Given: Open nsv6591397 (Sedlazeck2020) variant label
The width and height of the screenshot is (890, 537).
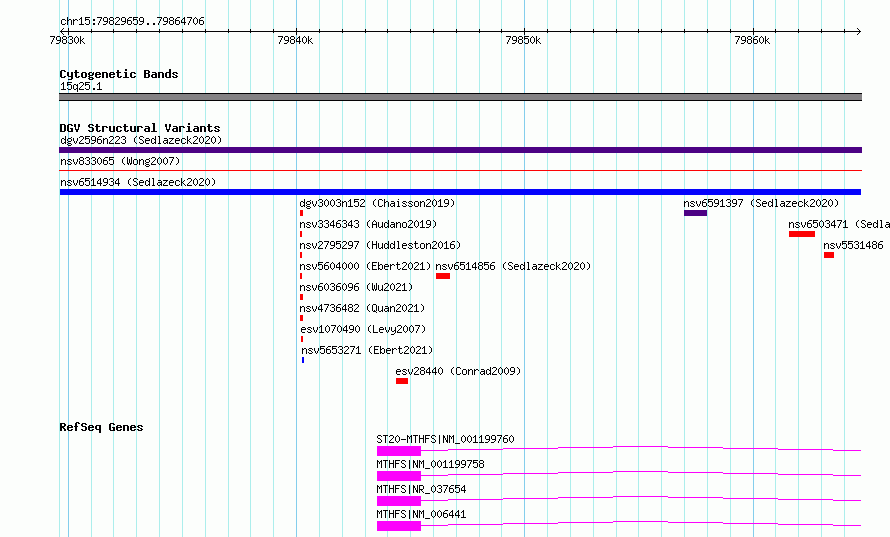Looking at the screenshot, I should pos(761,203).
